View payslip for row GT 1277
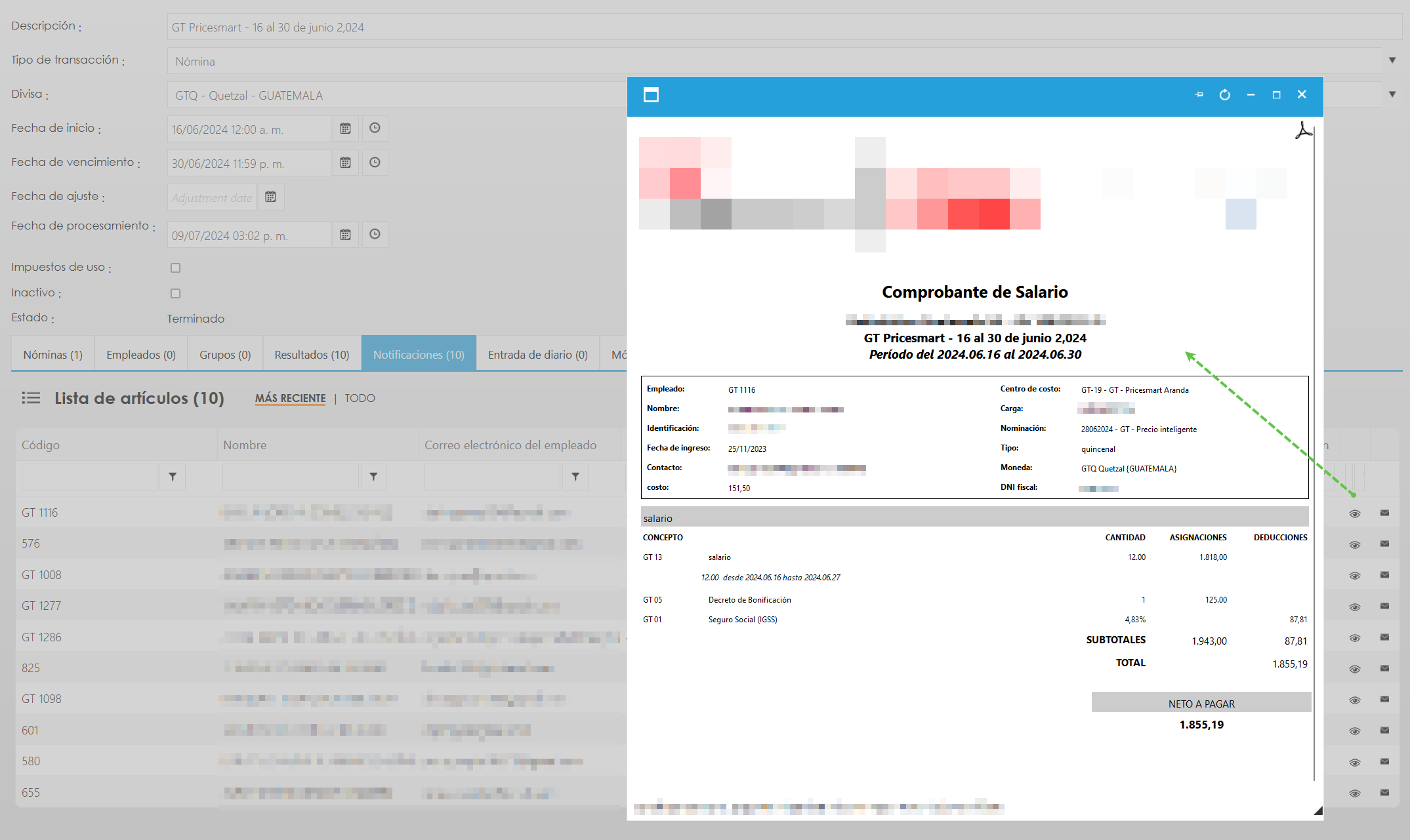This screenshot has height=840, width=1410. click(1355, 607)
